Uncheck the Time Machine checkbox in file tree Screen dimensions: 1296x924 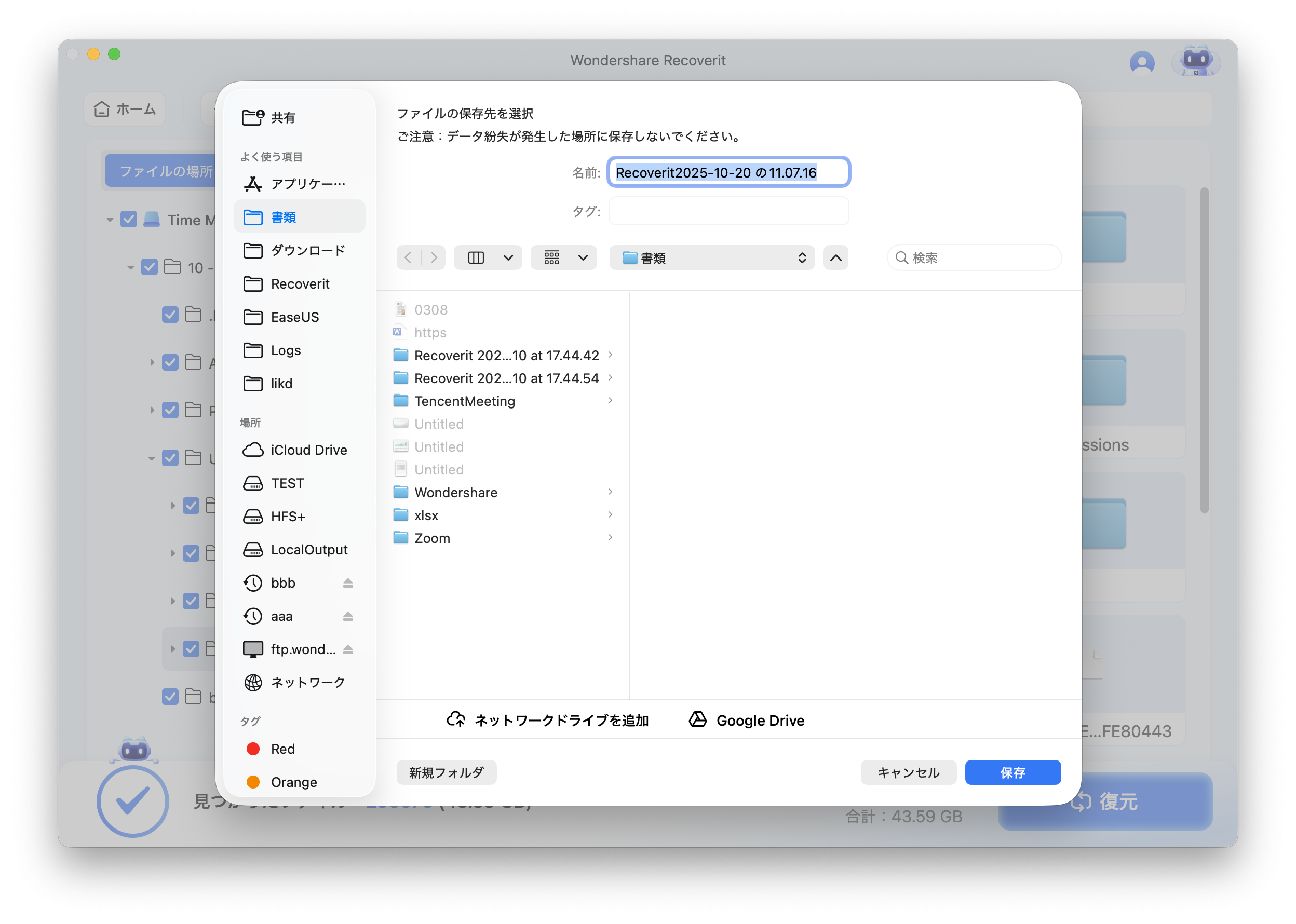click(x=129, y=219)
